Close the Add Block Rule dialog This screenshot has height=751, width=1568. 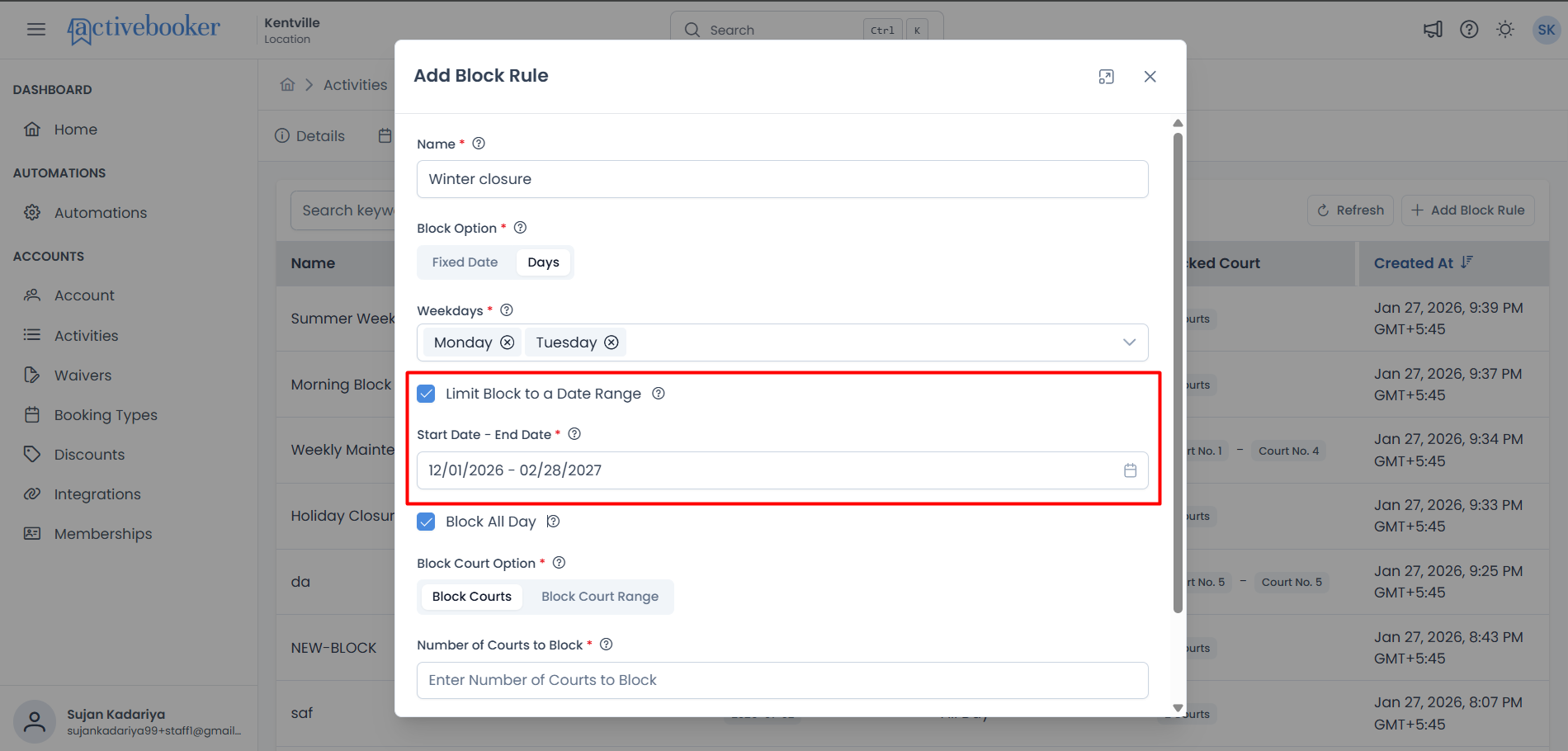click(1150, 77)
